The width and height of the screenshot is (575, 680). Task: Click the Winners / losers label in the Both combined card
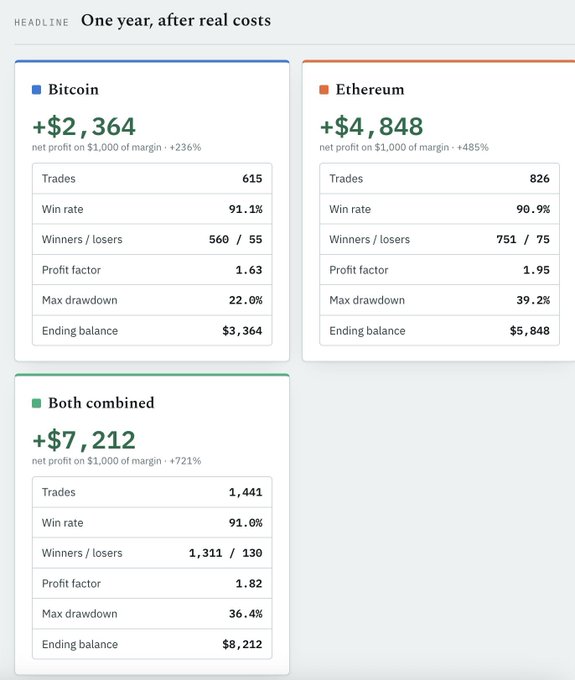tap(82, 553)
